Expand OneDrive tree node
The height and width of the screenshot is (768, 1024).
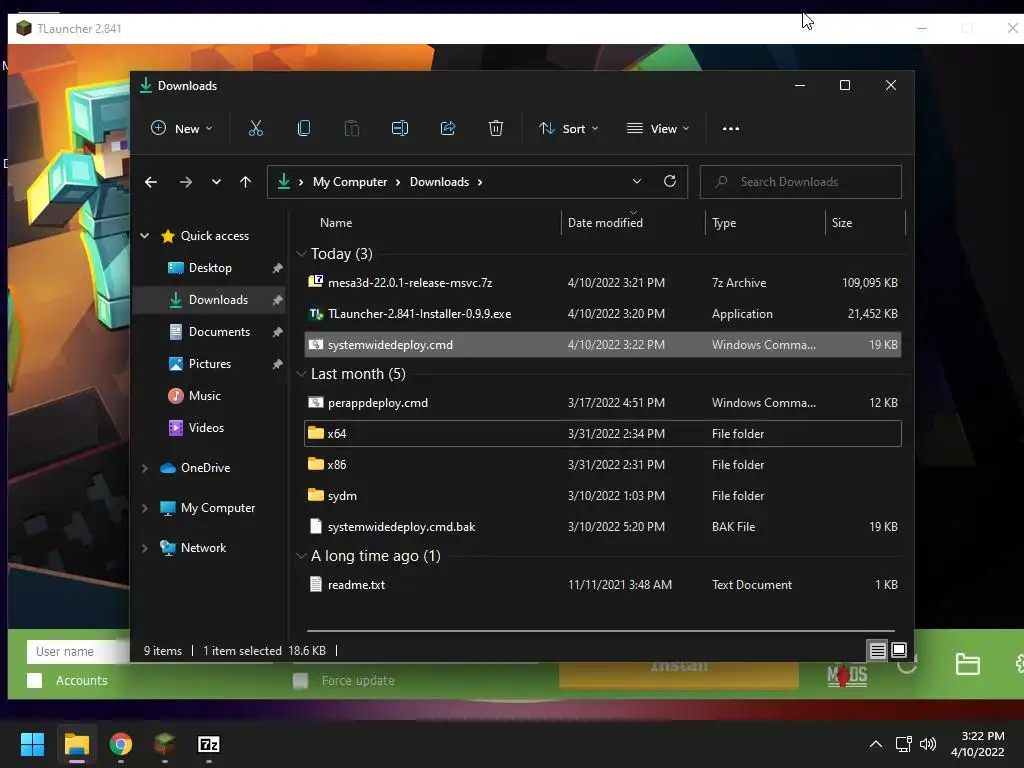tap(145, 468)
